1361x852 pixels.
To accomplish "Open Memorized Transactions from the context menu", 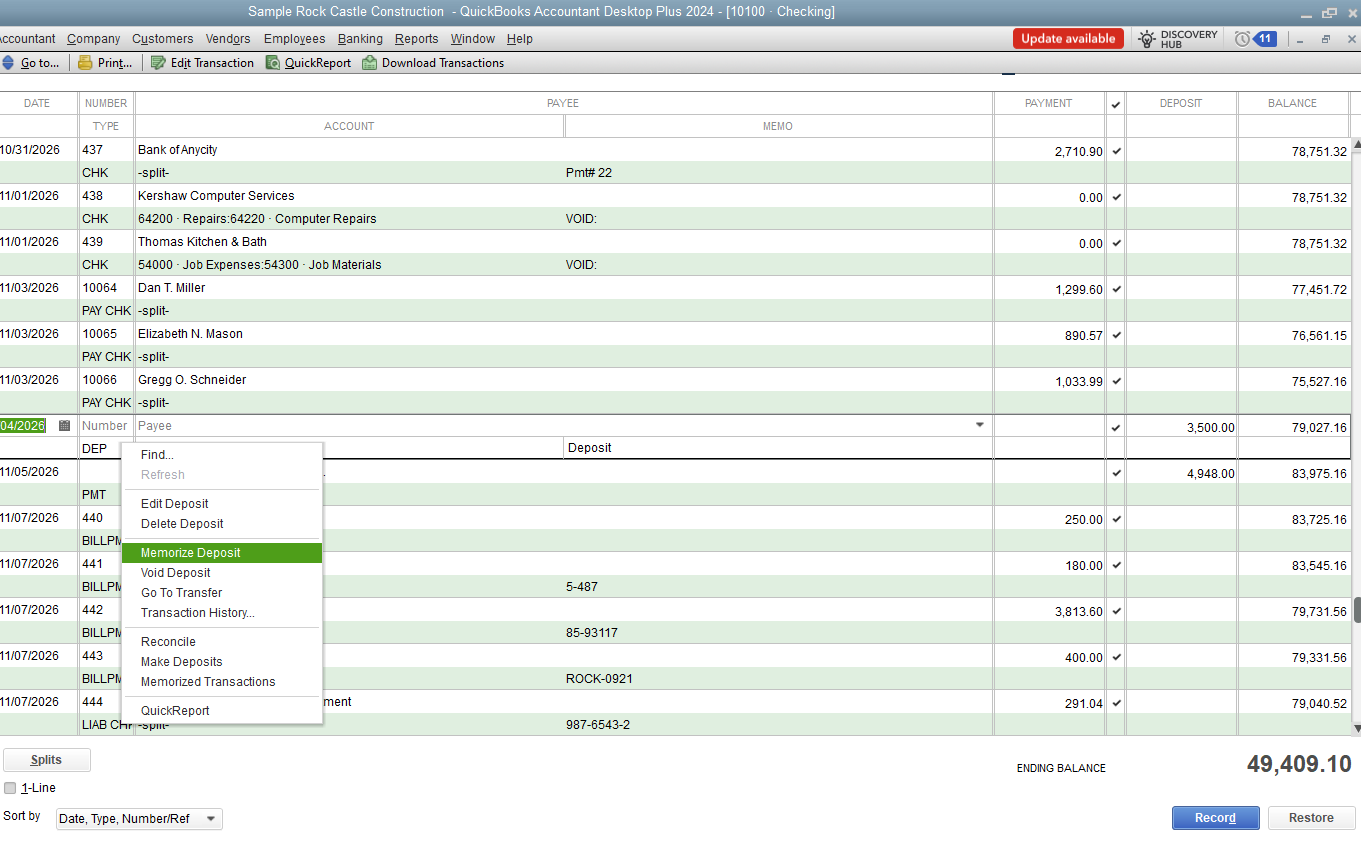I will [x=222, y=682].
